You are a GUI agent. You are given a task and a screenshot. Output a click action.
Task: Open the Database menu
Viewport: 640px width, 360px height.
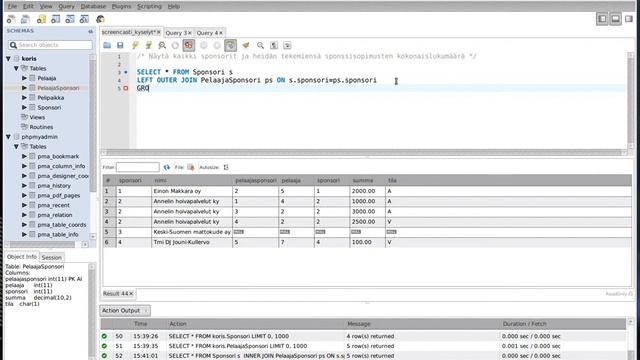click(x=93, y=7)
